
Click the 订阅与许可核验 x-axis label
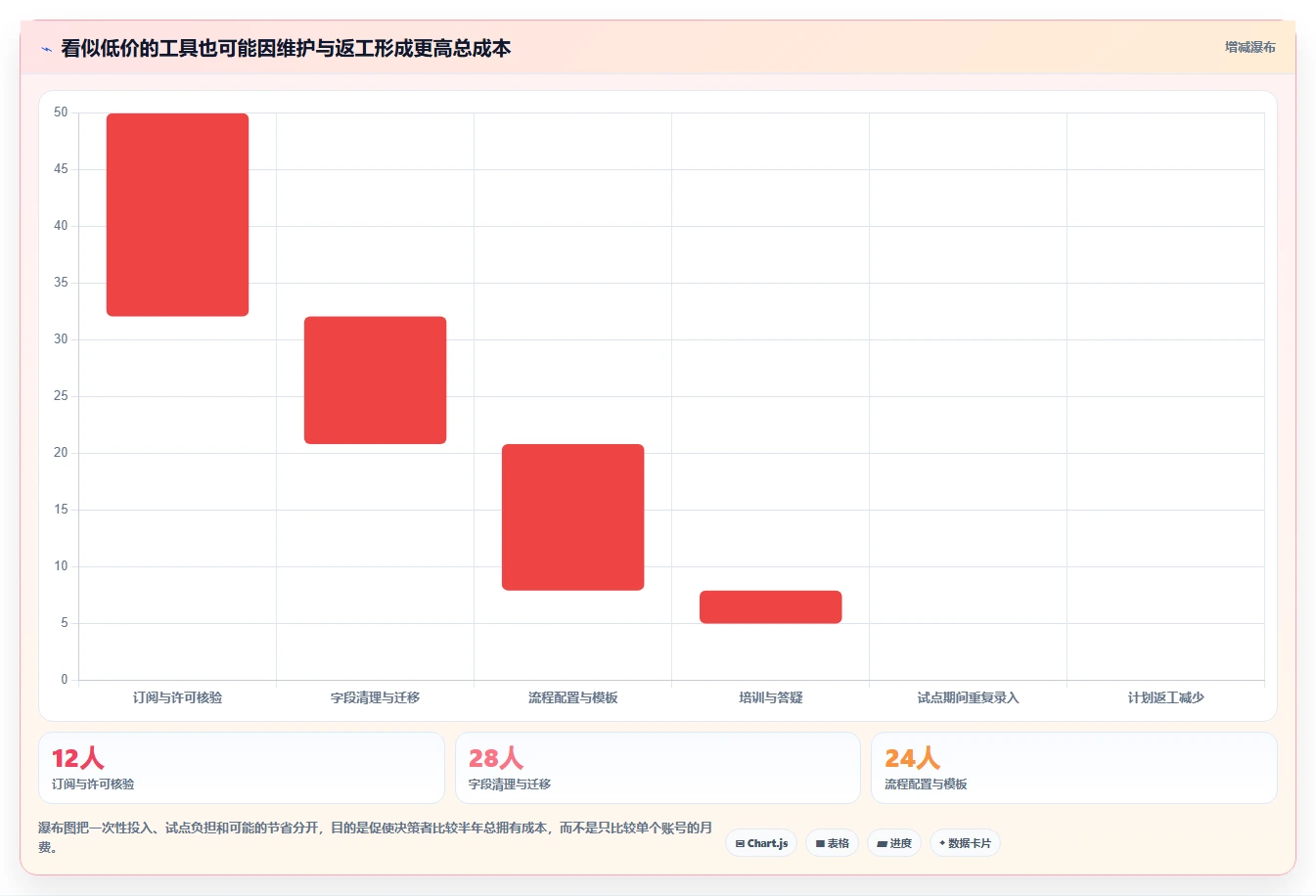(x=177, y=697)
